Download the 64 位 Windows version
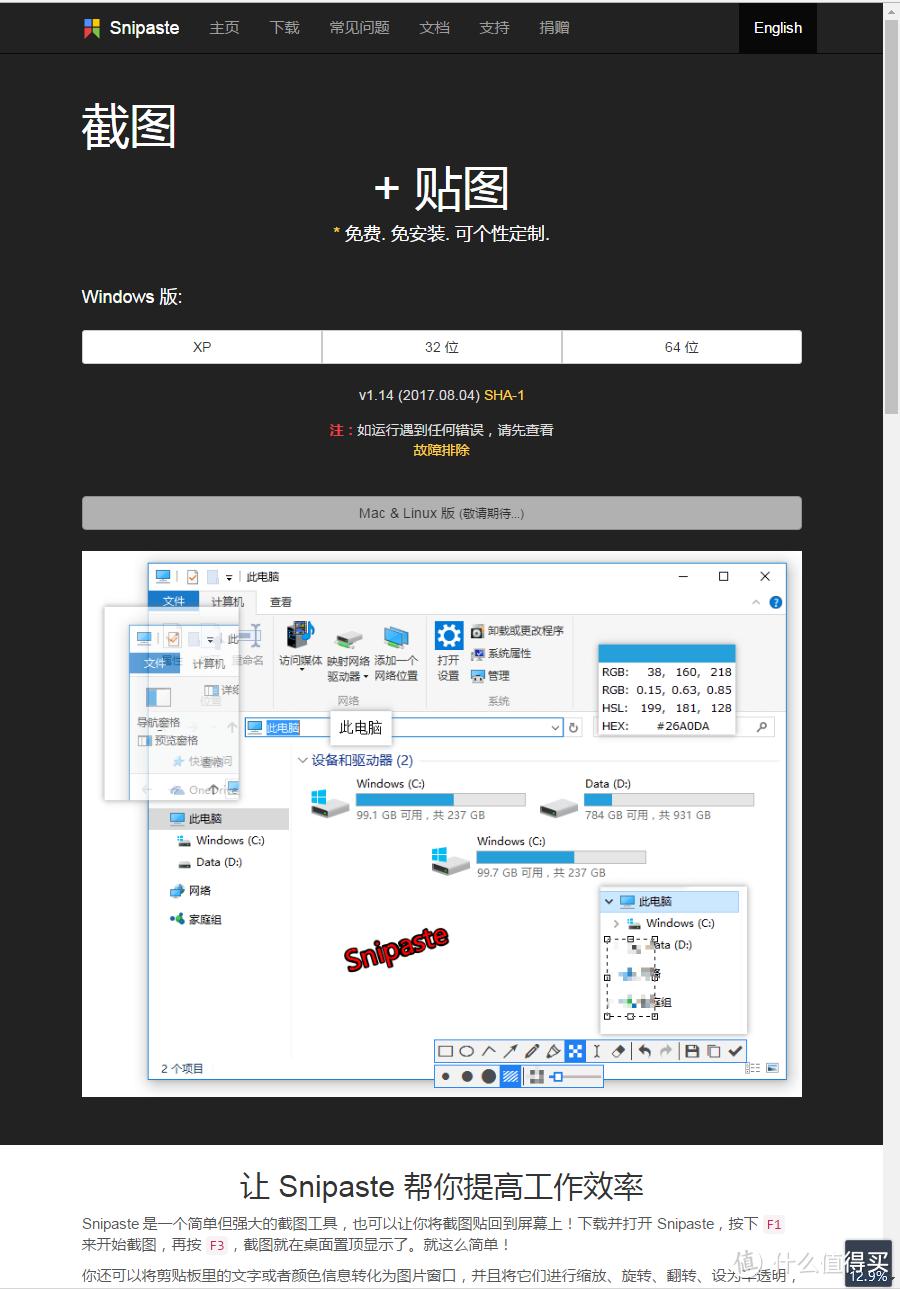Image resolution: width=900 pixels, height=1289 pixels. click(681, 347)
